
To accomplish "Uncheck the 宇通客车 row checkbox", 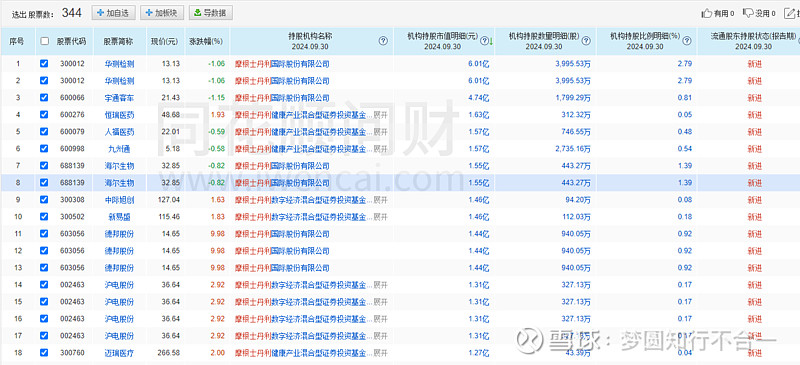I will (x=44, y=98).
